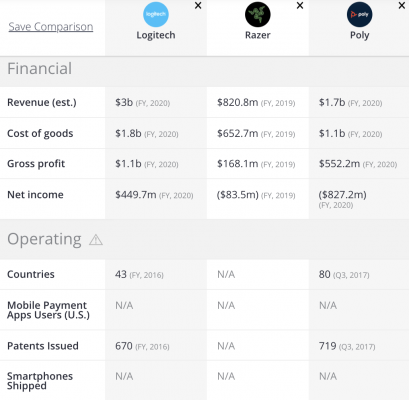Open the Logitech company name
Image resolution: width=409 pixels, height=400 pixels.
(x=156, y=35)
